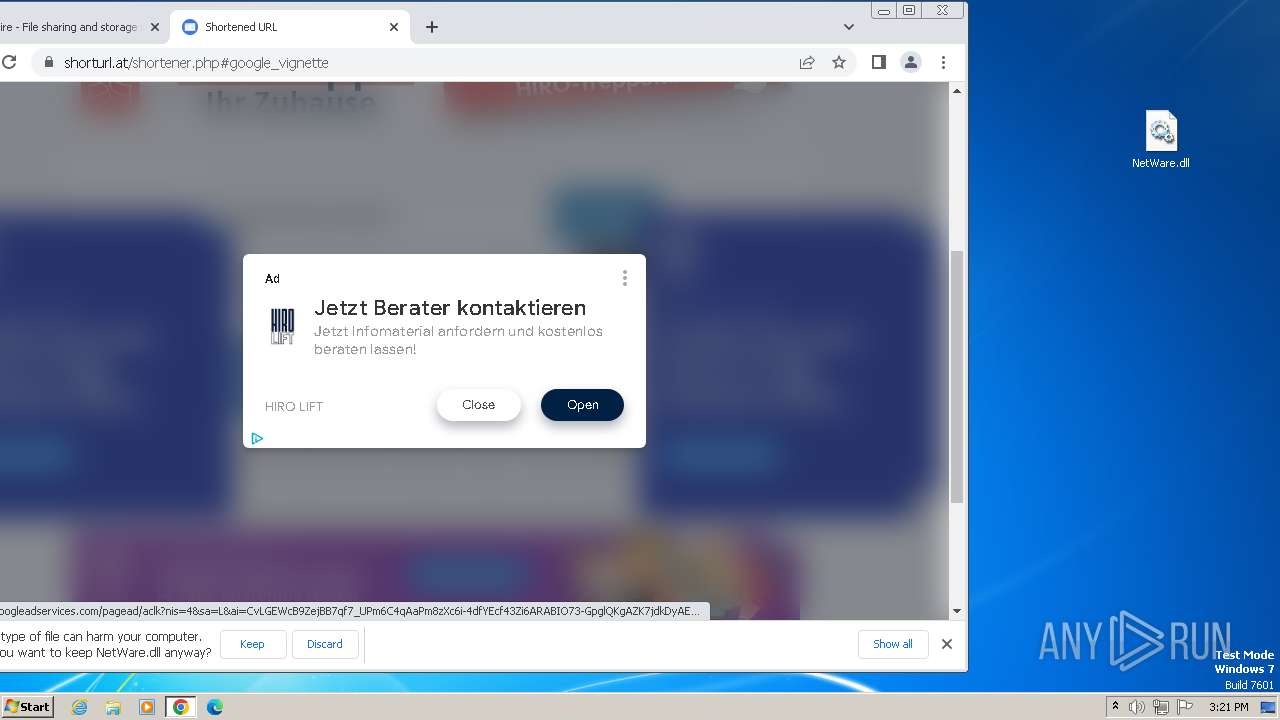
Task: Bookmark this page with the star icon
Action: point(839,62)
